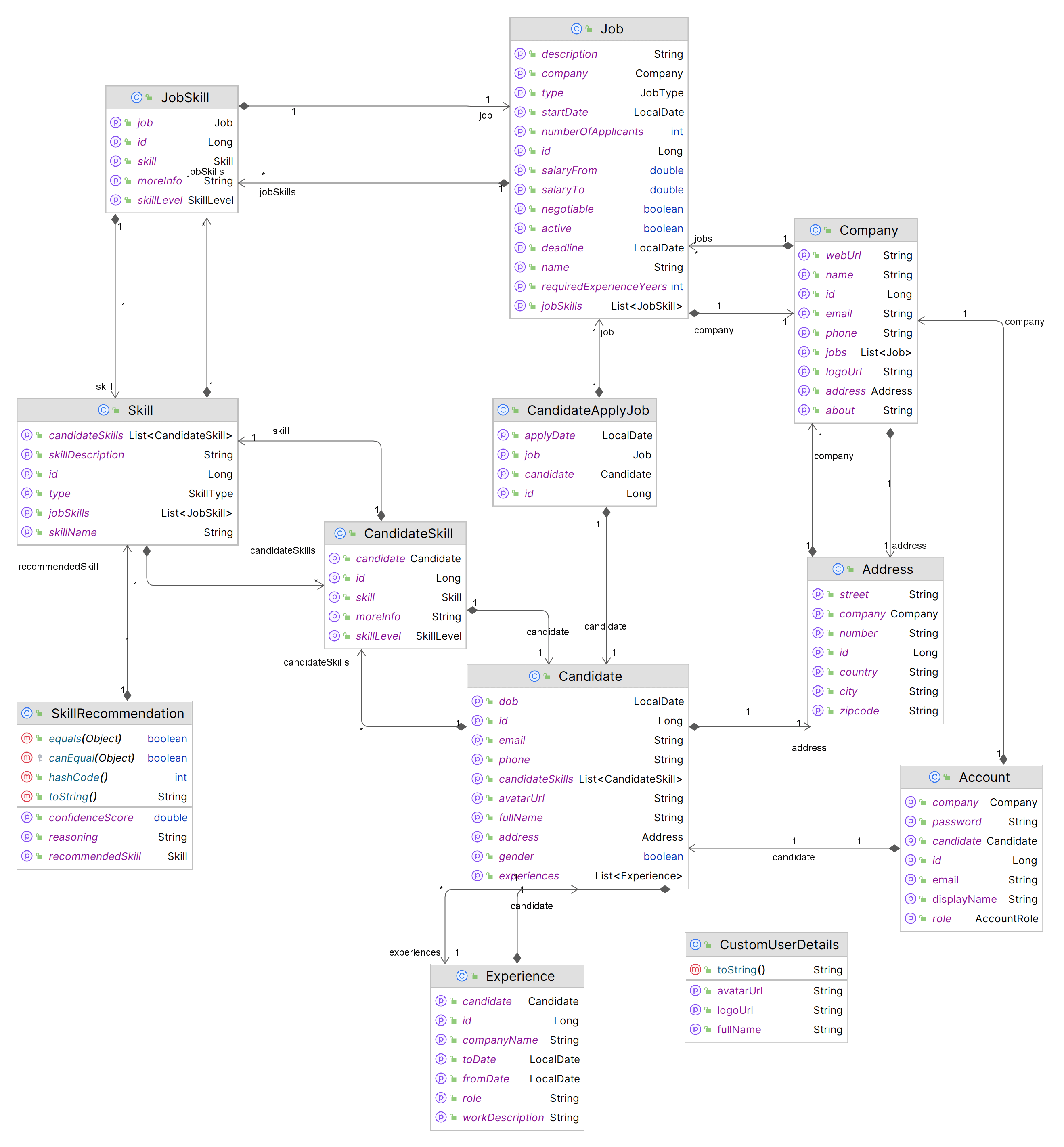Click the property icon beside webUrl in Company
This screenshot has height=1147, width=1064.
(x=804, y=255)
